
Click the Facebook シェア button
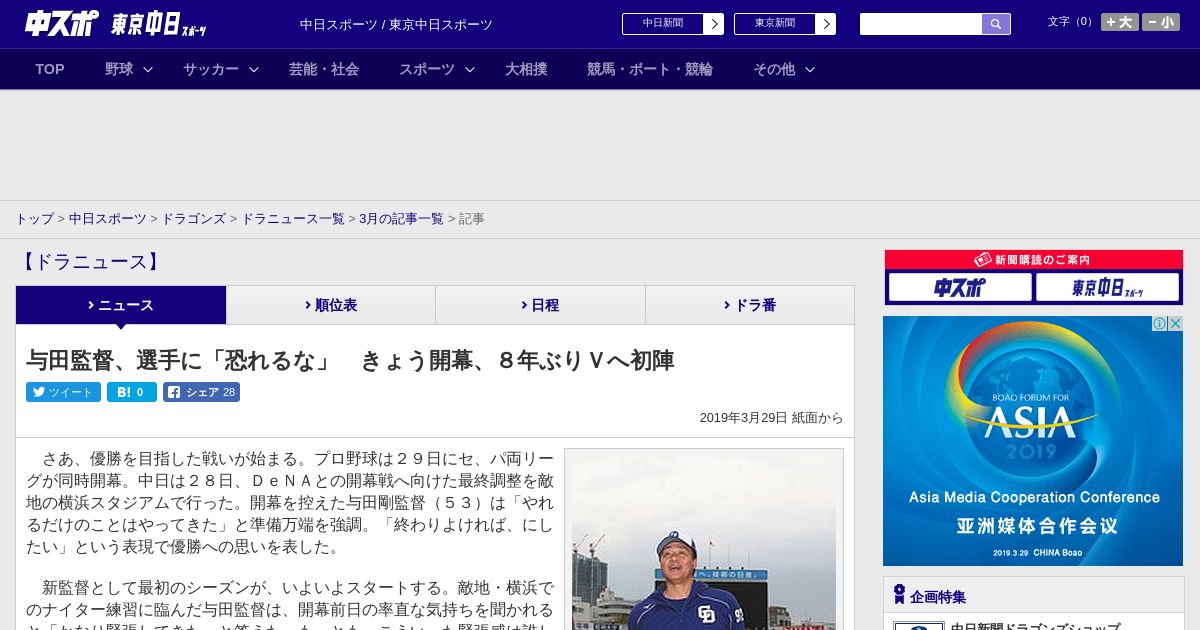pos(202,392)
